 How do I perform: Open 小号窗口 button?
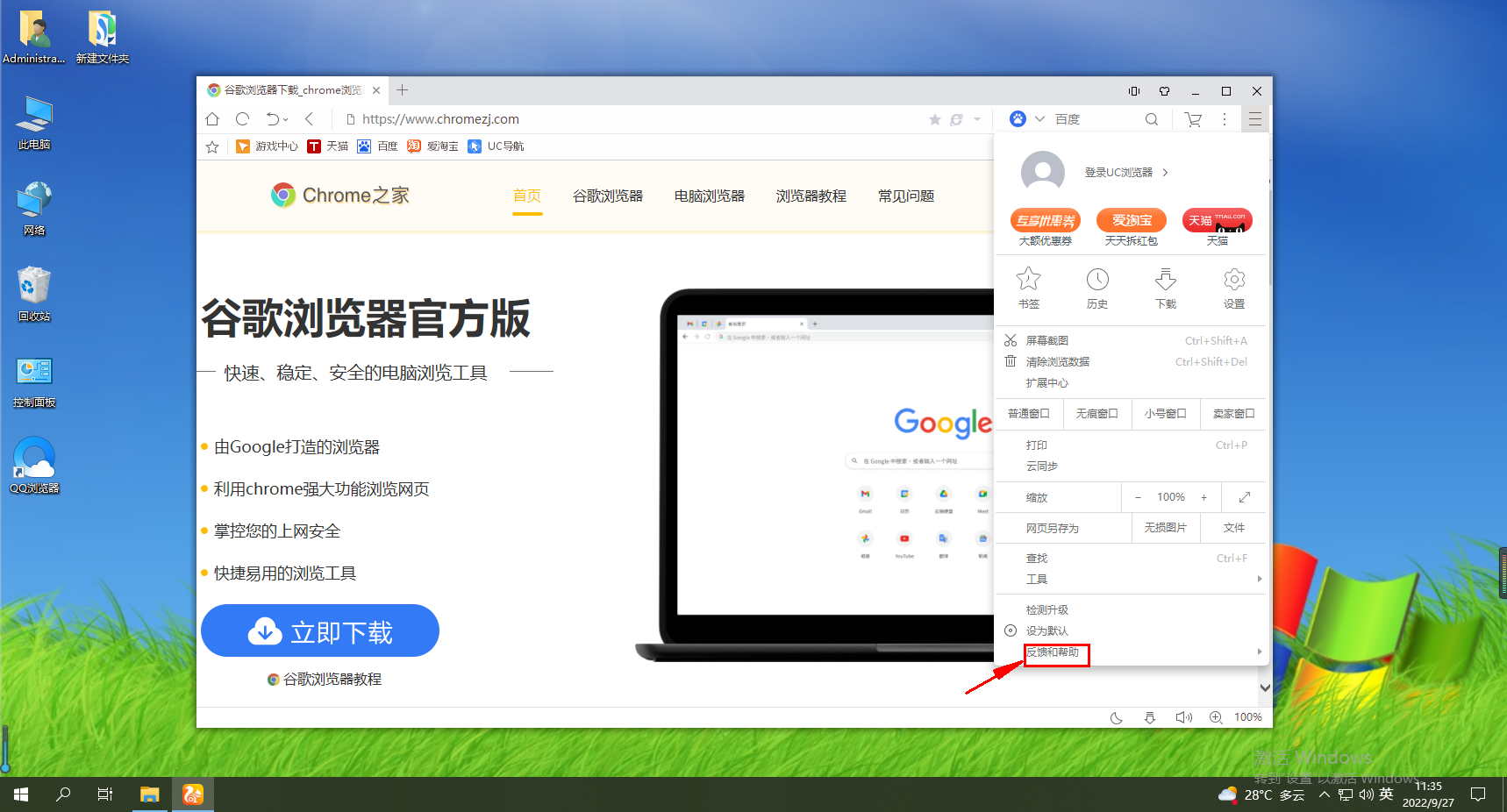[x=1166, y=413]
